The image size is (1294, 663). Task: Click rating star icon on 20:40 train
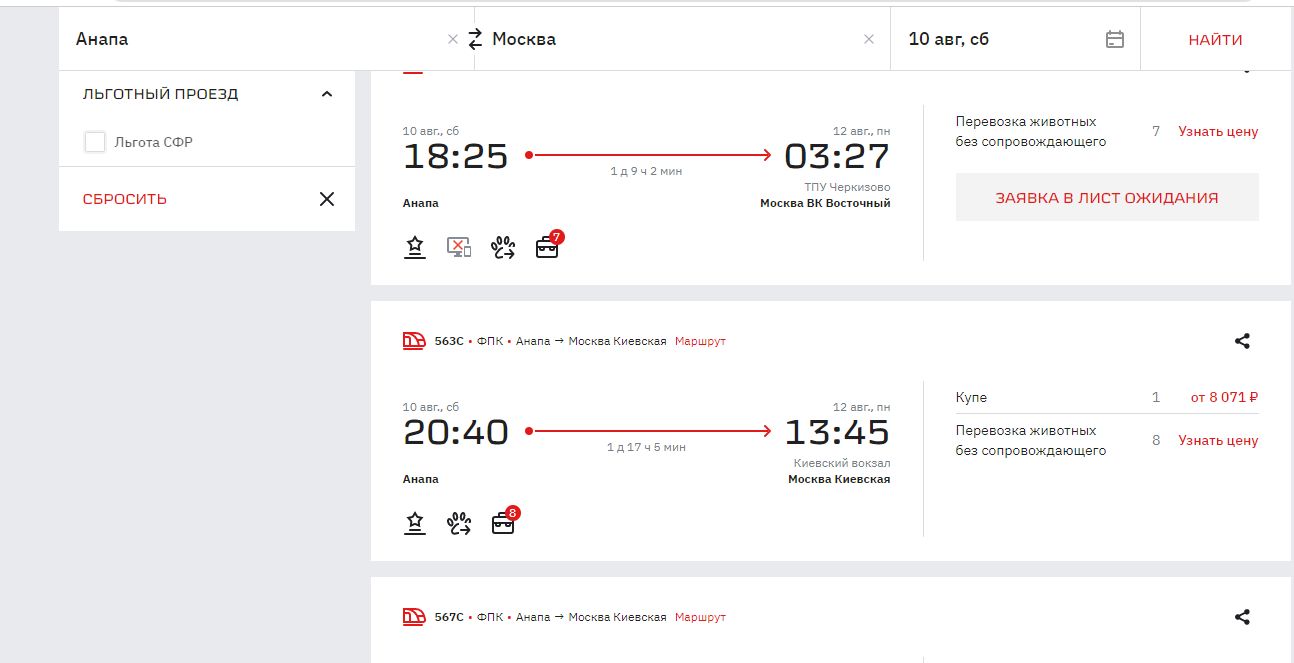(x=415, y=523)
